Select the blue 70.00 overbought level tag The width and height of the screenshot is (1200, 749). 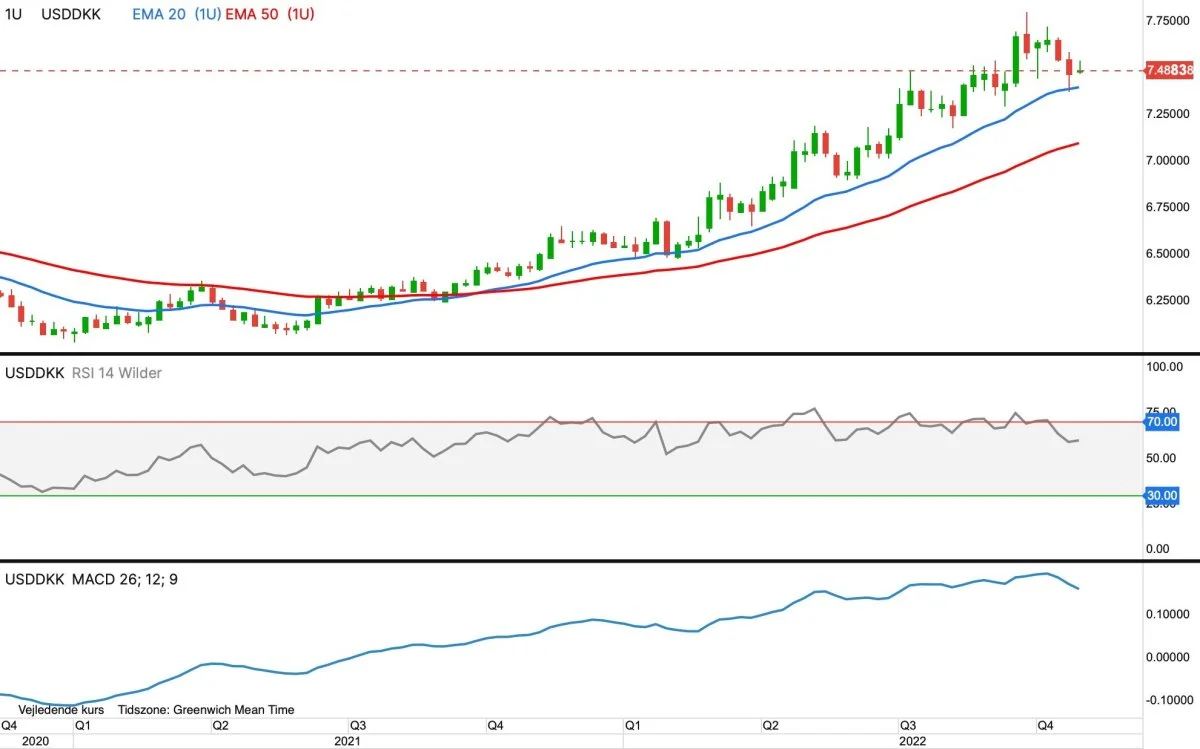click(x=1162, y=422)
